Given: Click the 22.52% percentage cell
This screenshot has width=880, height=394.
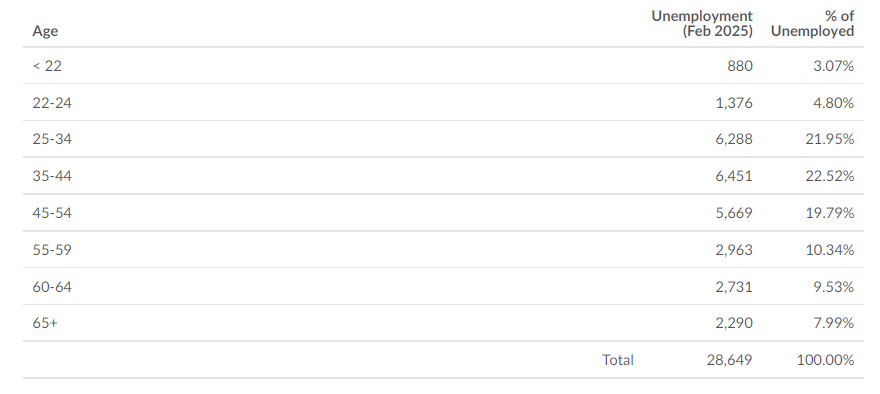Looking at the screenshot, I should click(x=830, y=176).
